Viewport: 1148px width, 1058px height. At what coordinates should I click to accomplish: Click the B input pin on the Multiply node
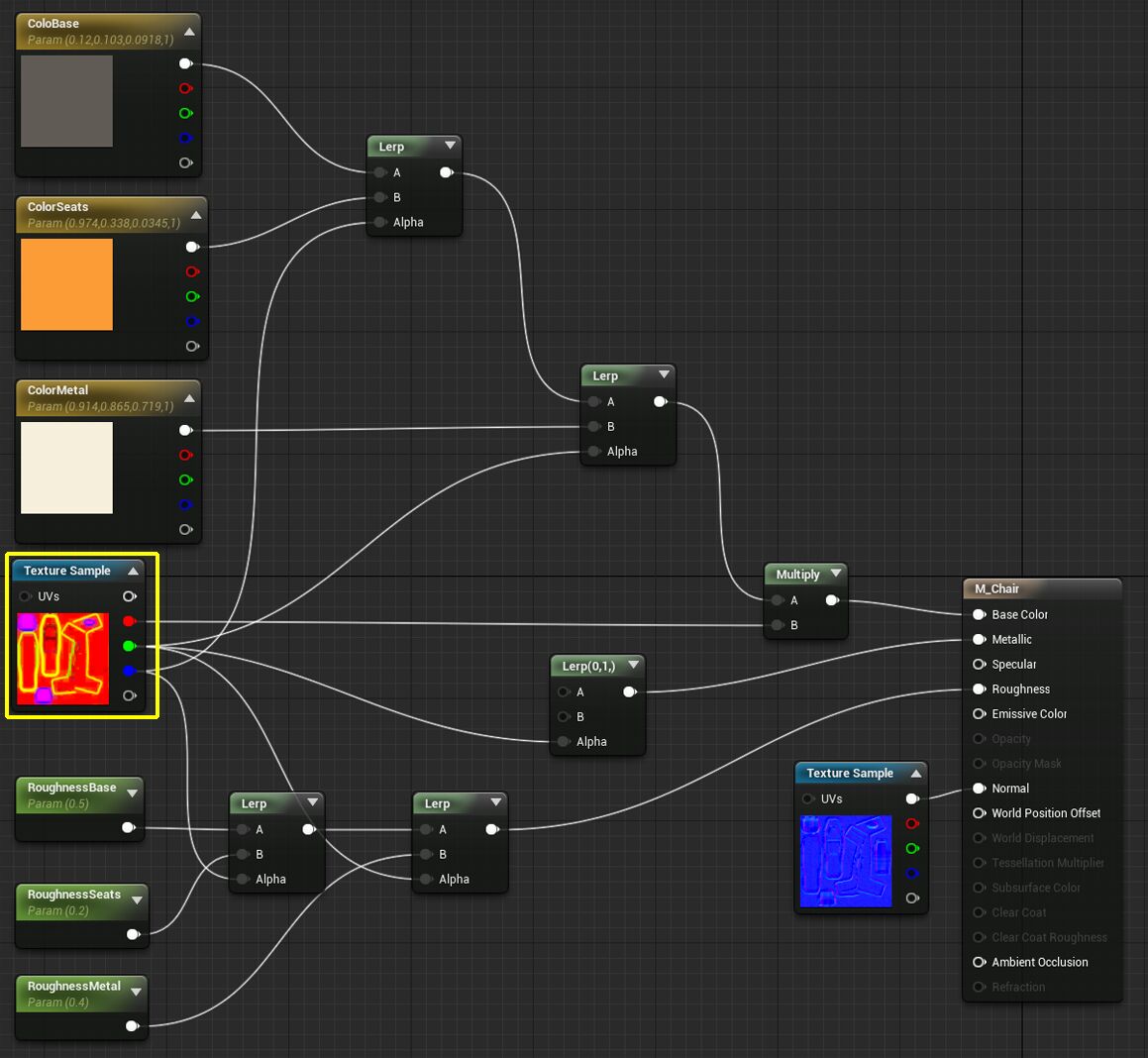coord(778,625)
